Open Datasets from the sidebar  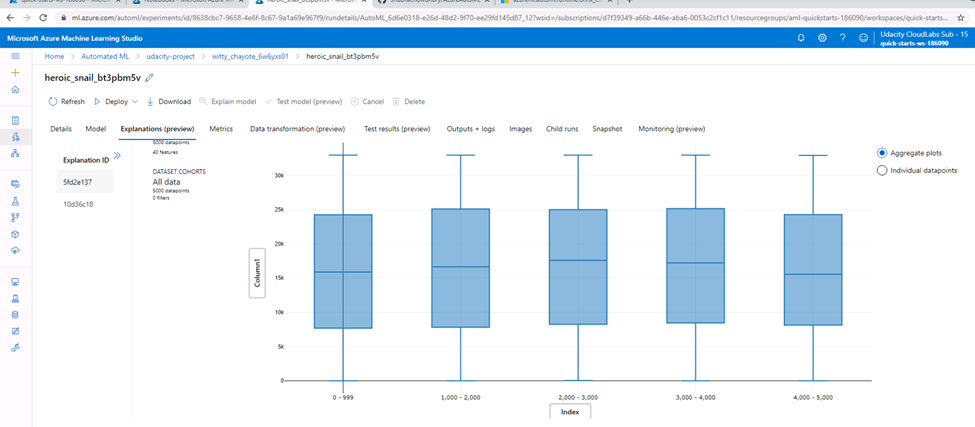click(16, 185)
